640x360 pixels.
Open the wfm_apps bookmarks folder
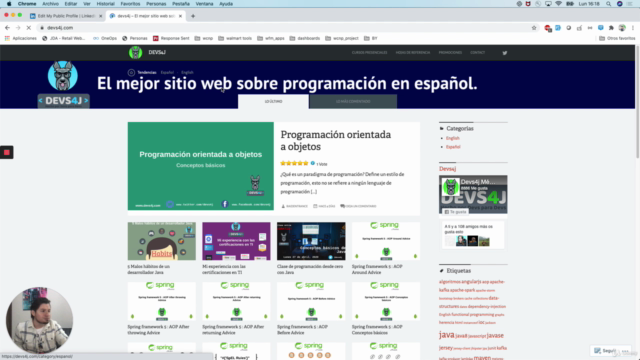pyautogui.click(x=271, y=38)
